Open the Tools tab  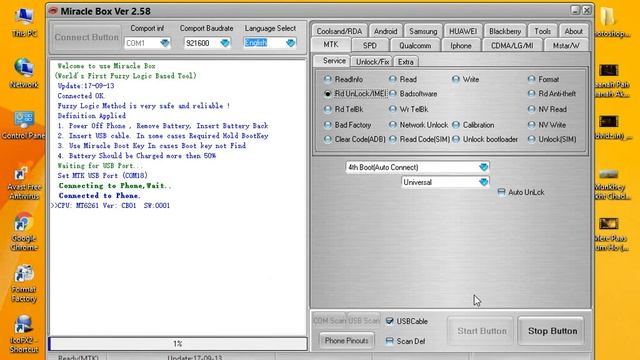542,31
